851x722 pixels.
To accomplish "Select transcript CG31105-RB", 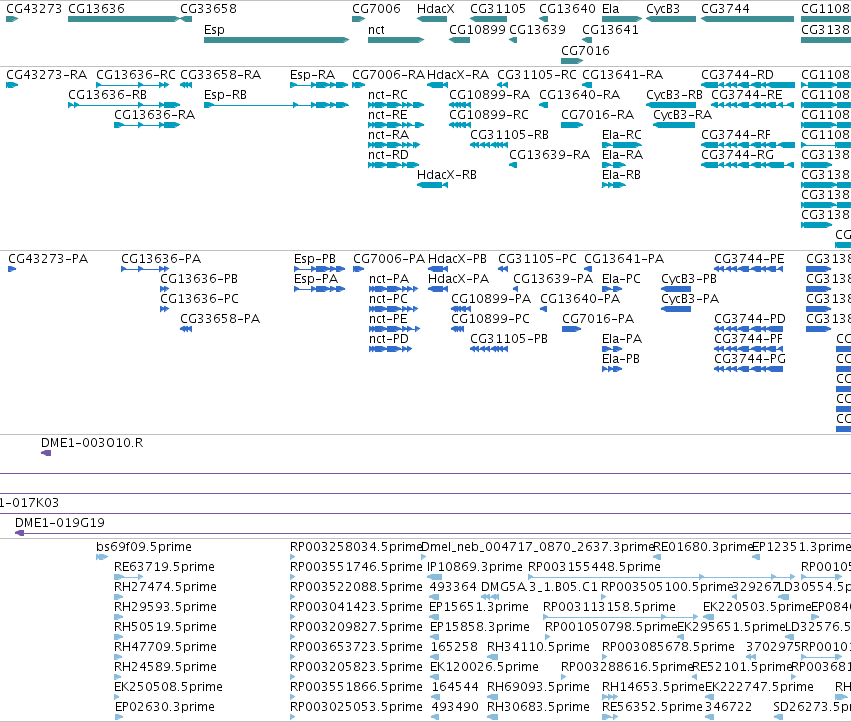I will pos(489,145).
